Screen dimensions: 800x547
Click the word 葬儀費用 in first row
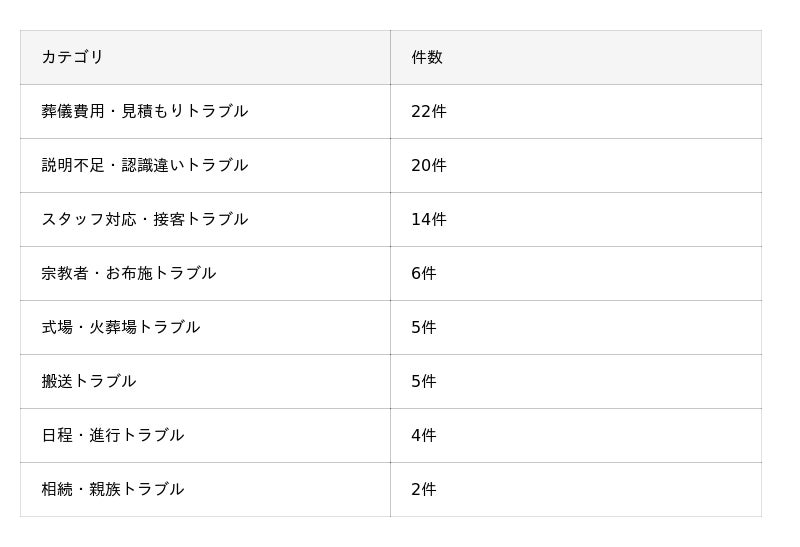[73, 111]
